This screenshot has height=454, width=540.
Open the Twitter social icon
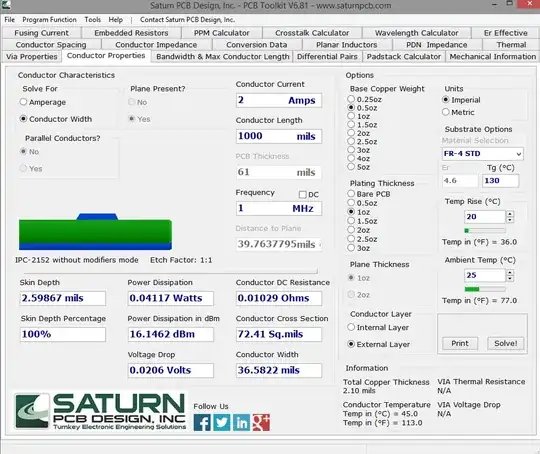point(222,422)
